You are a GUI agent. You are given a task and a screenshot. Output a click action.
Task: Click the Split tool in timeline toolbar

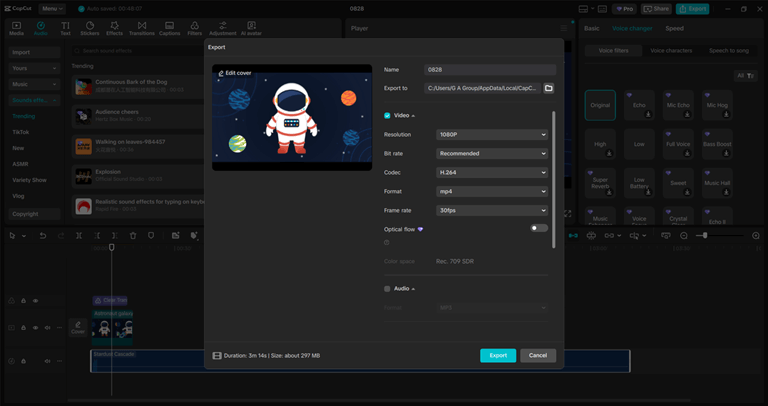pos(79,236)
